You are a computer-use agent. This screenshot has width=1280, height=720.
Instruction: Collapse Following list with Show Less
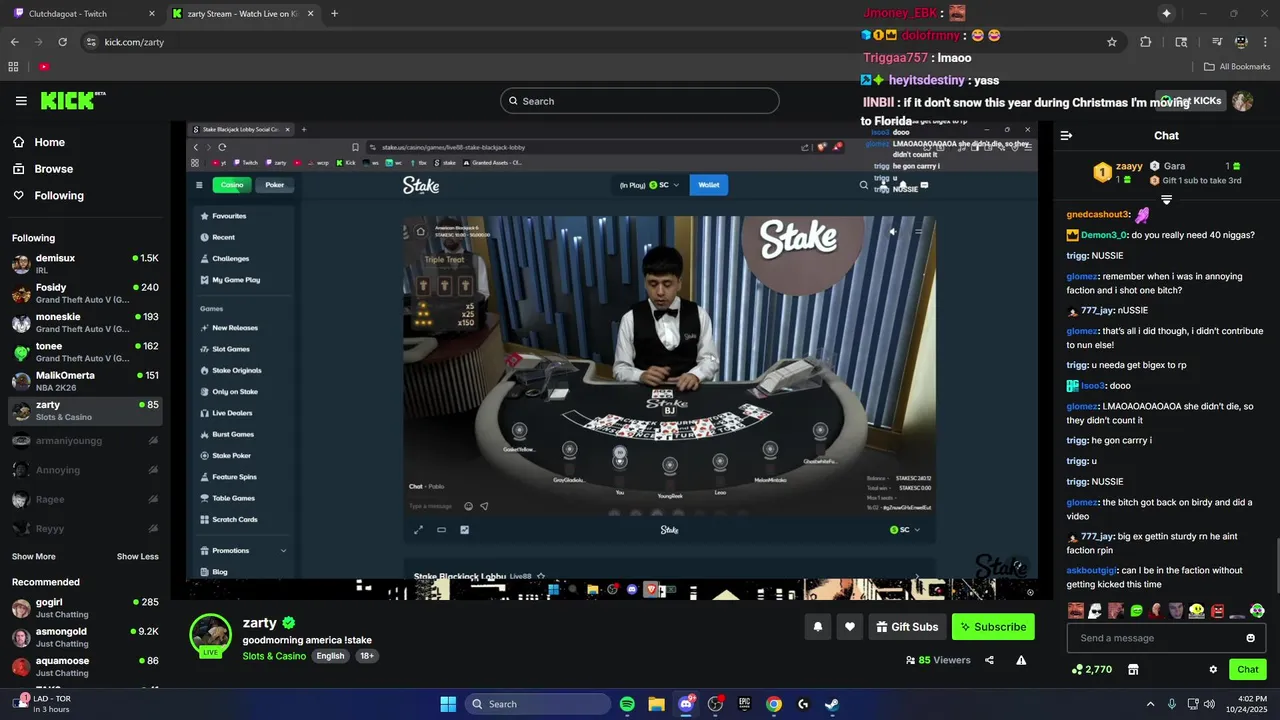tap(138, 557)
